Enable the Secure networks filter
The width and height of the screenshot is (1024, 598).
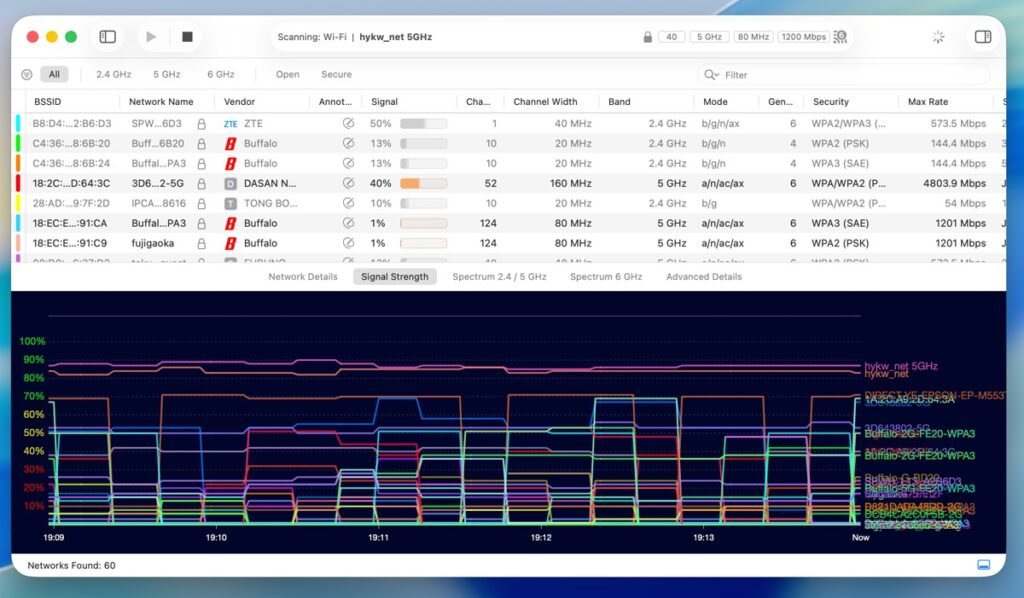point(336,74)
